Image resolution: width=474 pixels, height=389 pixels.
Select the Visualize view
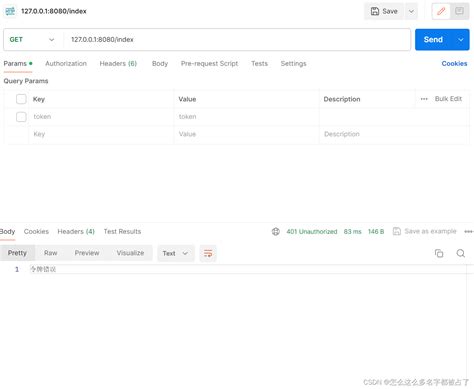coord(130,253)
